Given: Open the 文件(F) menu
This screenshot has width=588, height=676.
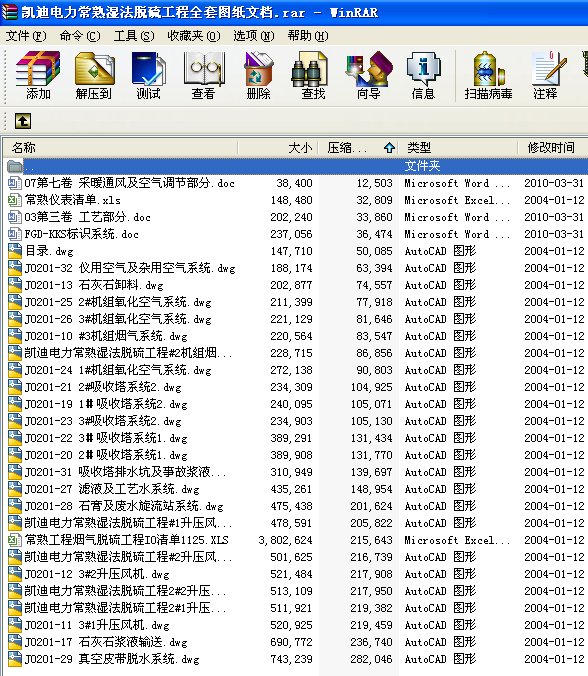Looking at the screenshot, I should click(x=26, y=36).
